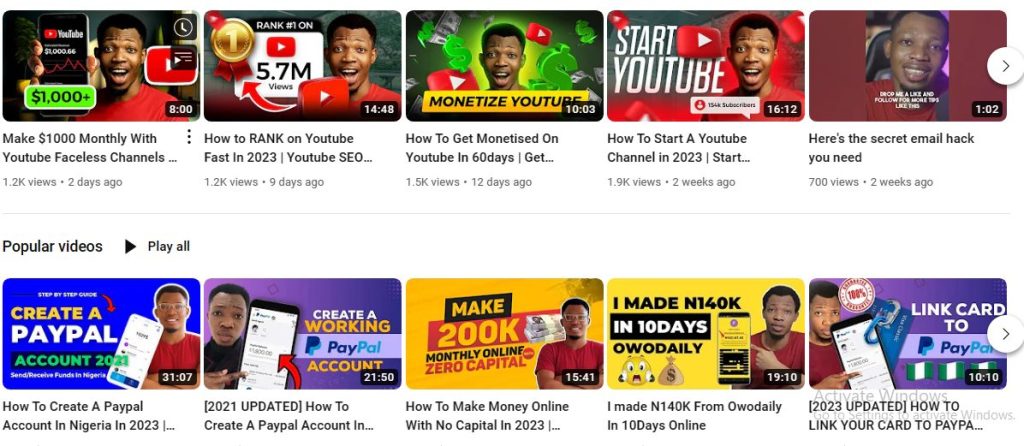Open I Made N140K in 10 Days thumbnail
This screenshot has width=1024, height=446.
coord(706,334)
